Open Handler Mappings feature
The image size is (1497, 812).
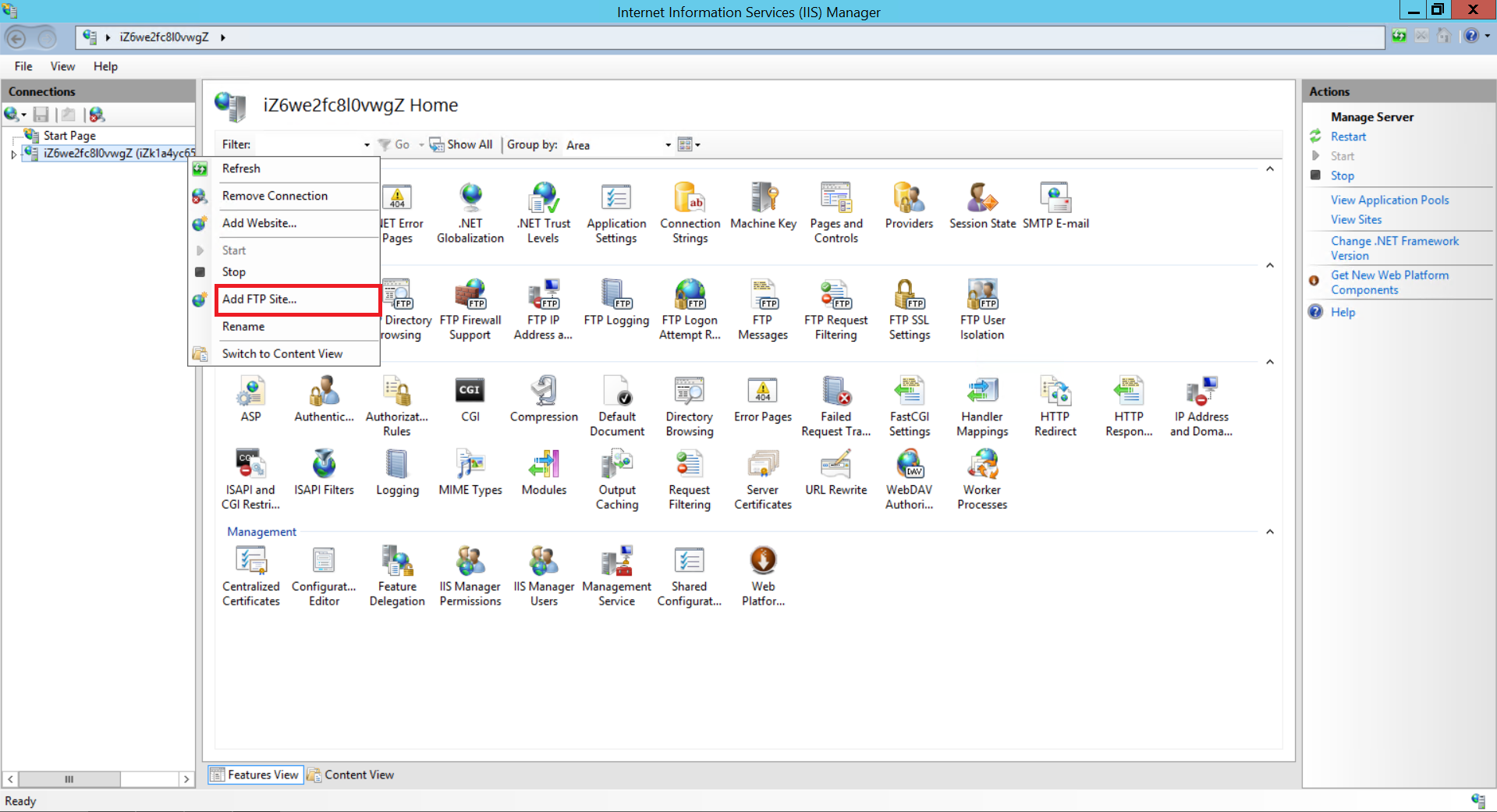pos(982,406)
